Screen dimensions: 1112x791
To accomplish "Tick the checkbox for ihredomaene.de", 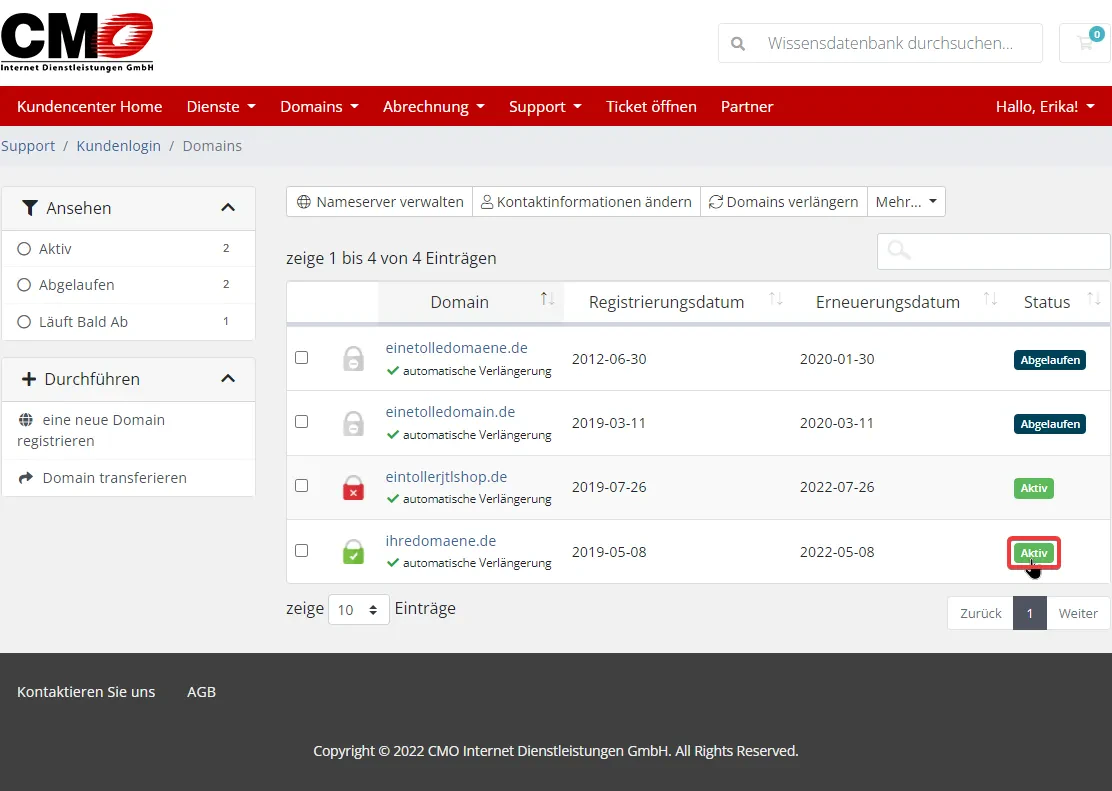I will pos(301,551).
